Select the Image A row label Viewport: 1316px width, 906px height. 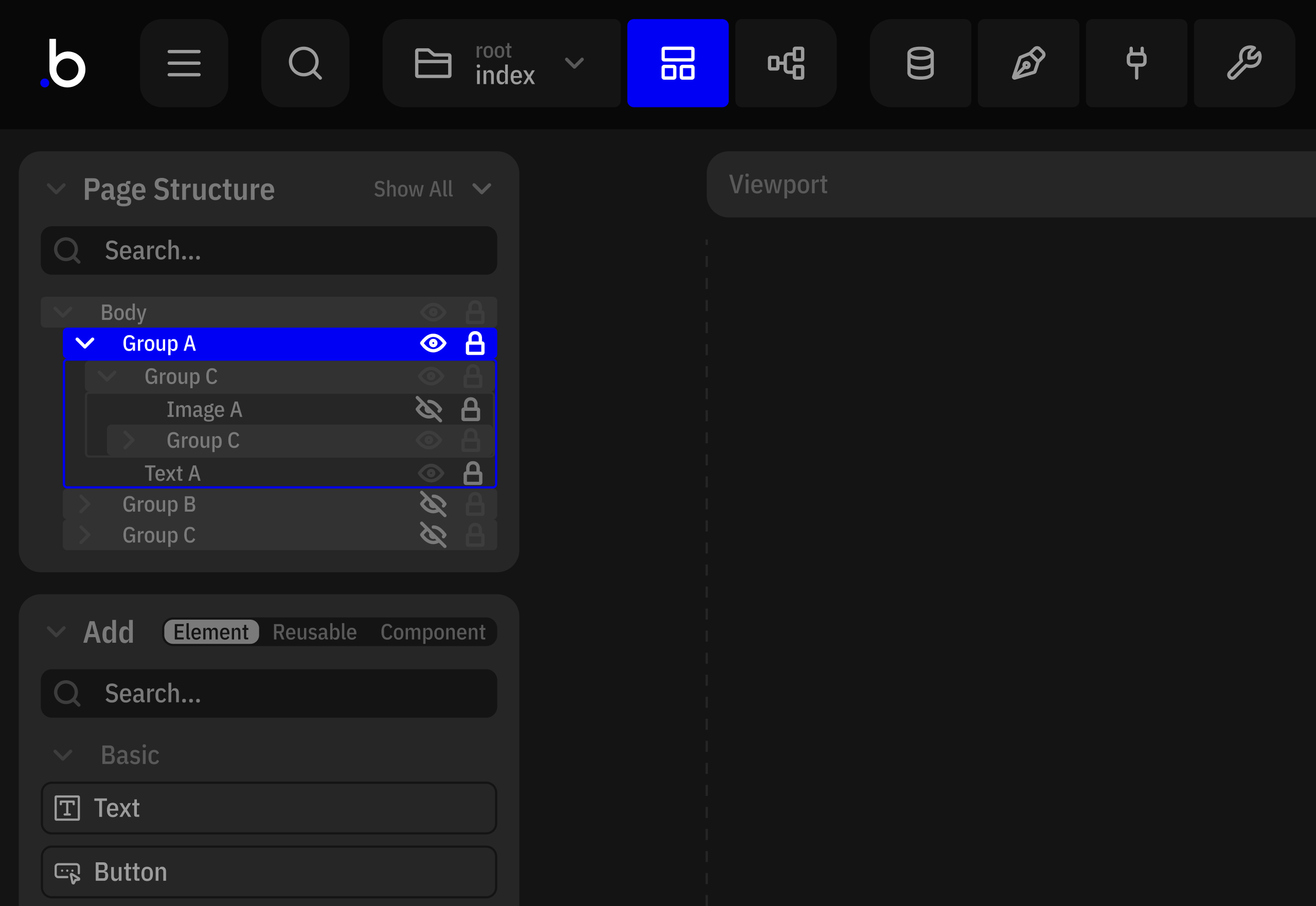[x=204, y=409]
